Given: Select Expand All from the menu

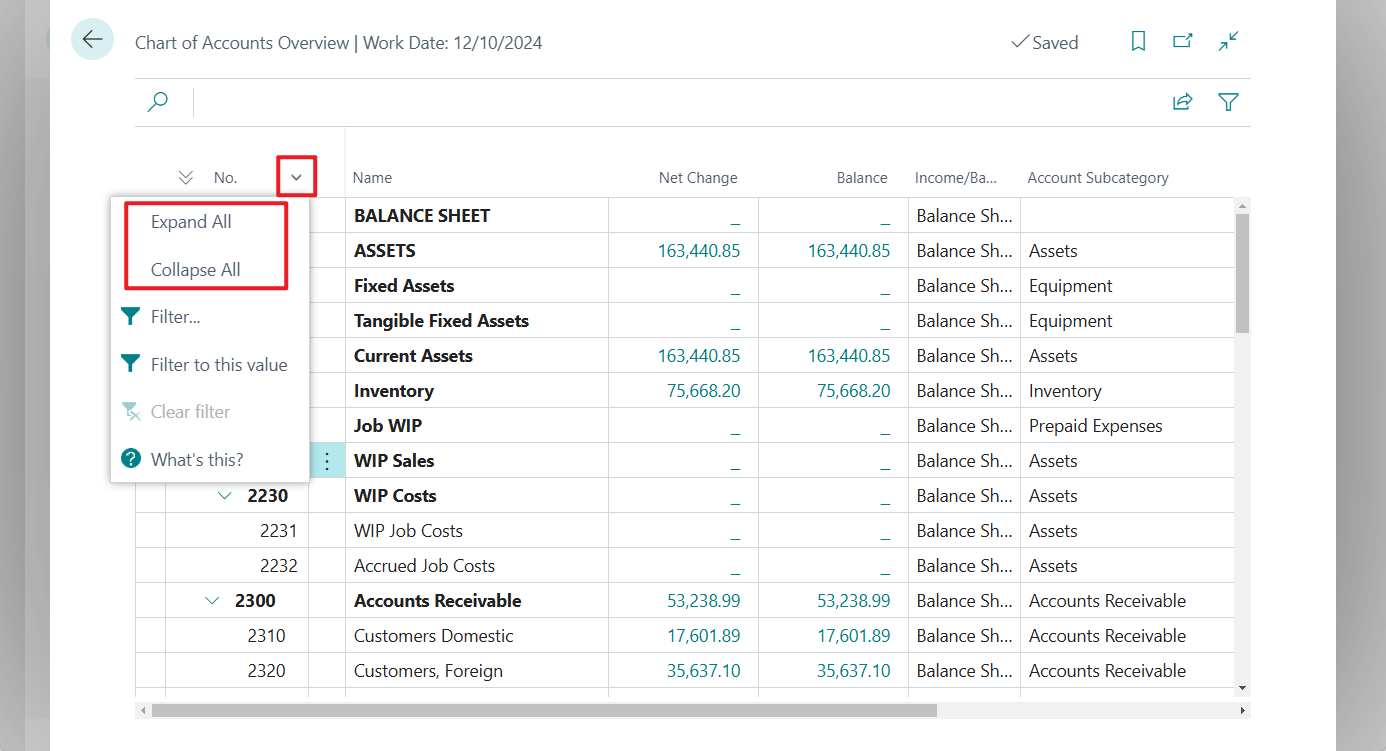Looking at the screenshot, I should point(190,222).
